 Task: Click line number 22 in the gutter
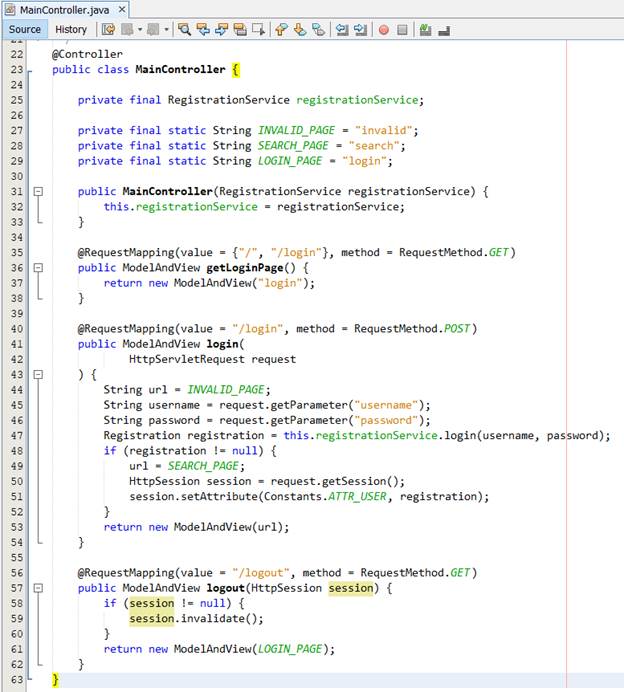pyautogui.click(x=17, y=54)
